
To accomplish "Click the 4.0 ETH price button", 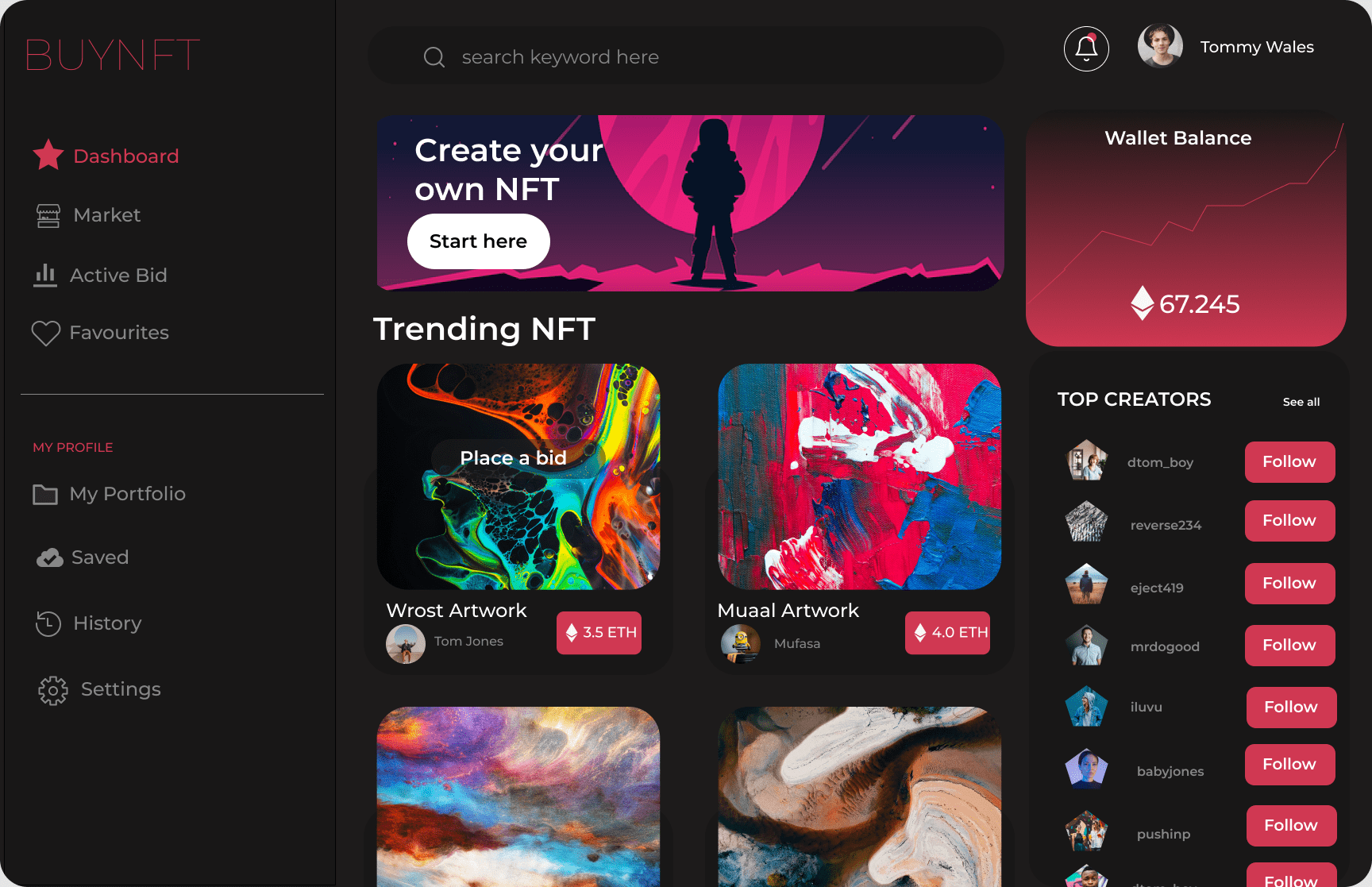I will [947, 633].
